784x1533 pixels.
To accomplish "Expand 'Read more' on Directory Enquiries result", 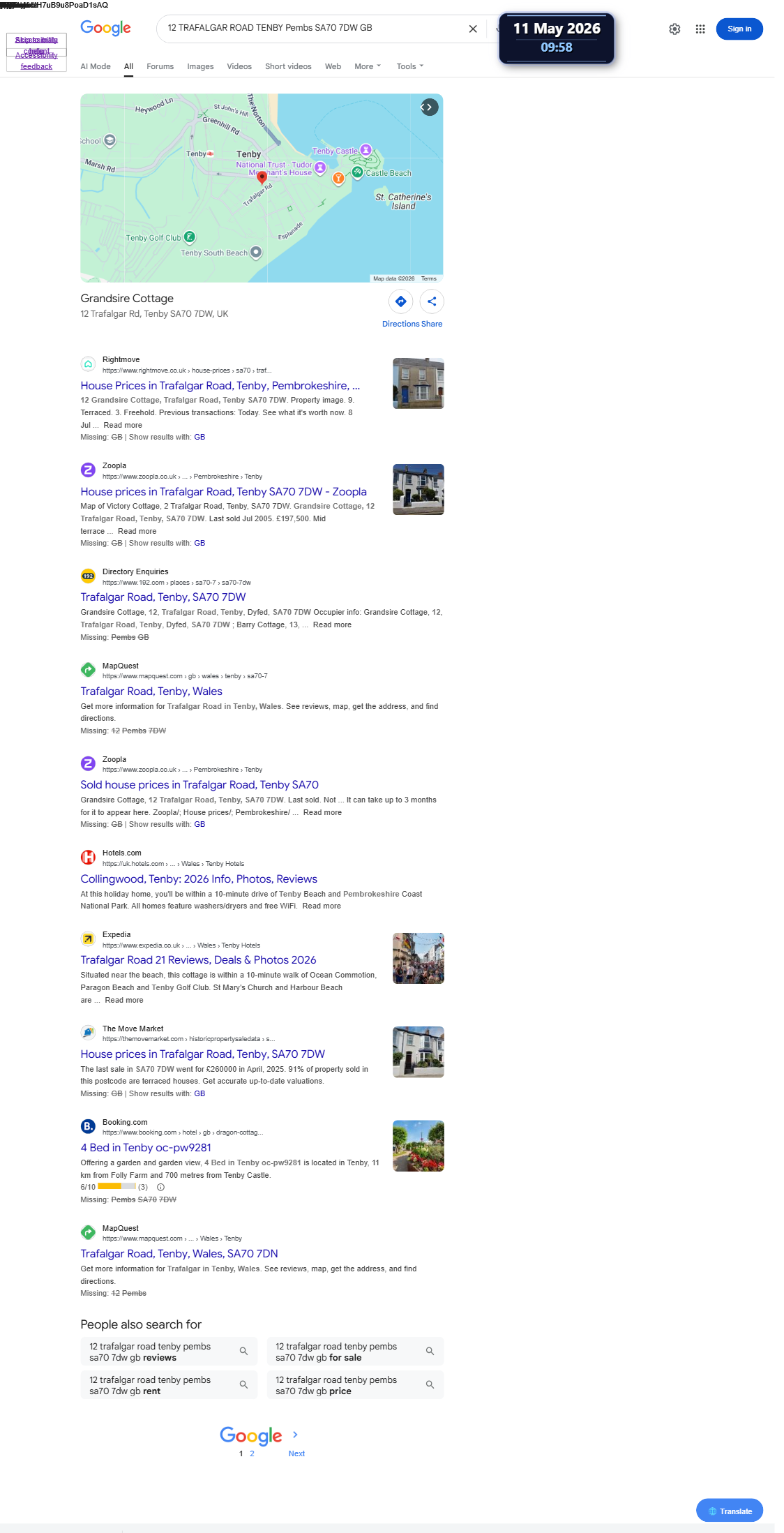I will [x=332, y=625].
